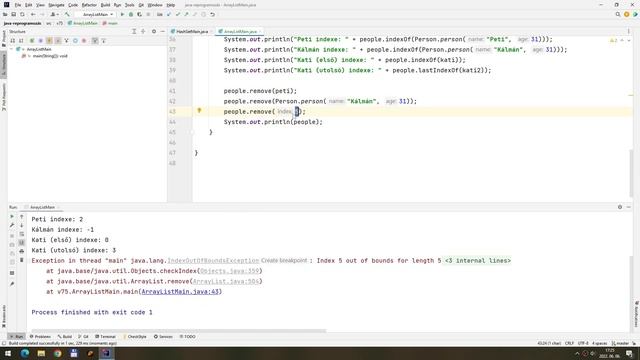Viewport: 640px width, 360px height.
Task: Click the Build project hammer icon
Action: [67, 14]
